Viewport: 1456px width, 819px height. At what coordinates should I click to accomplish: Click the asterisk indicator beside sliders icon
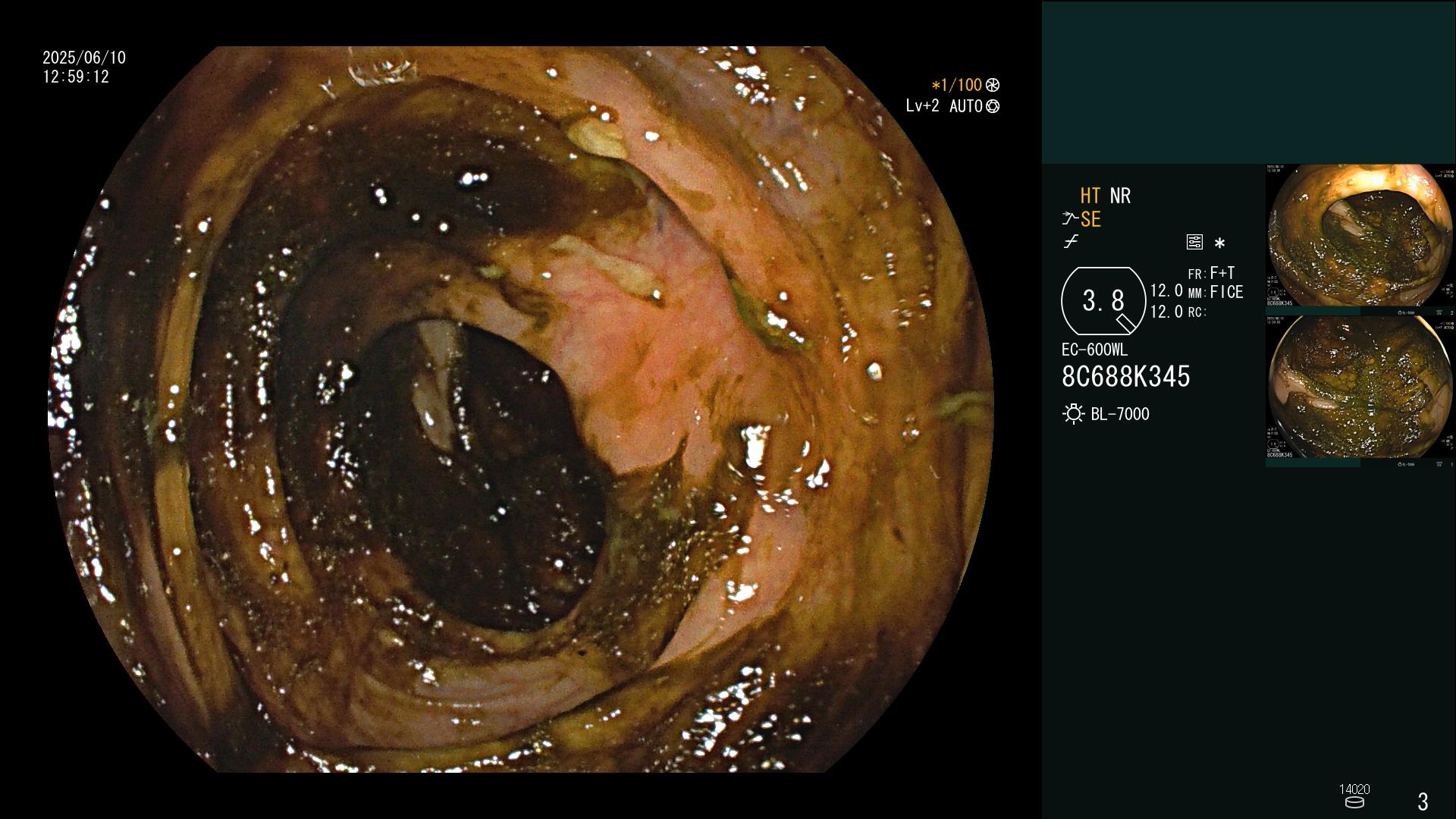(x=1219, y=243)
